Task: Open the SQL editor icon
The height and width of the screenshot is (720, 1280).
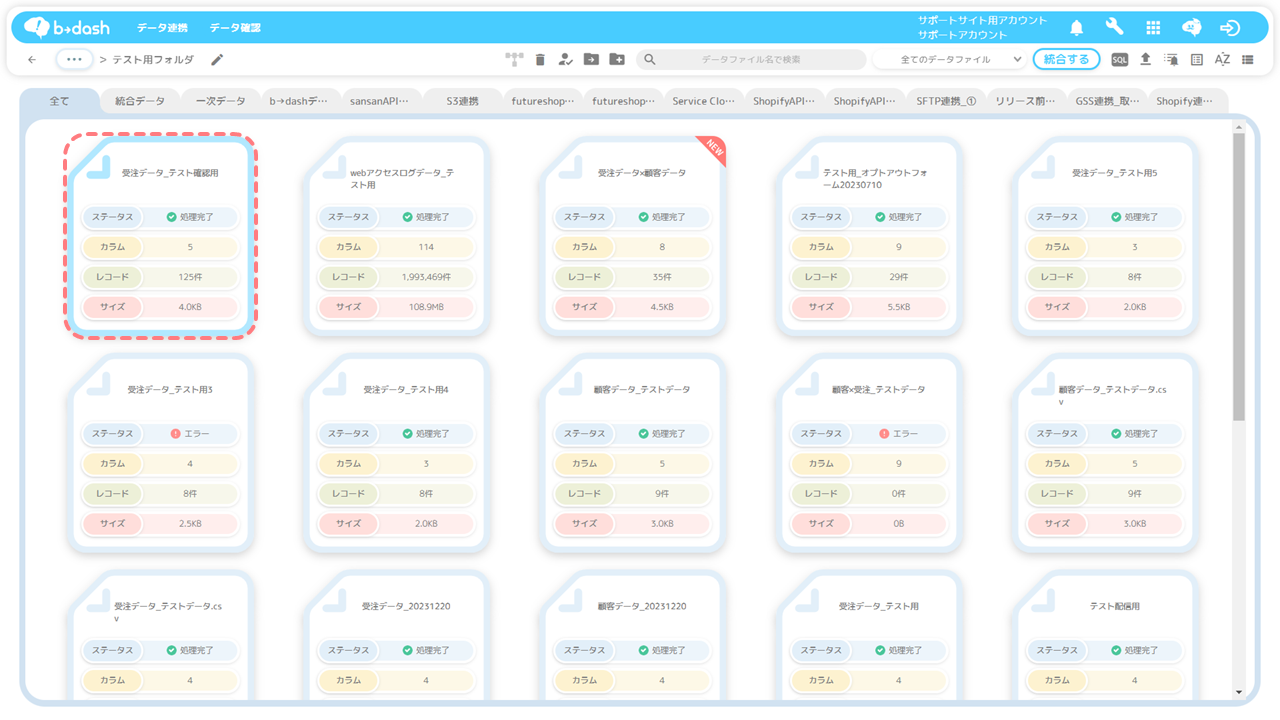Action: [1120, 60]
